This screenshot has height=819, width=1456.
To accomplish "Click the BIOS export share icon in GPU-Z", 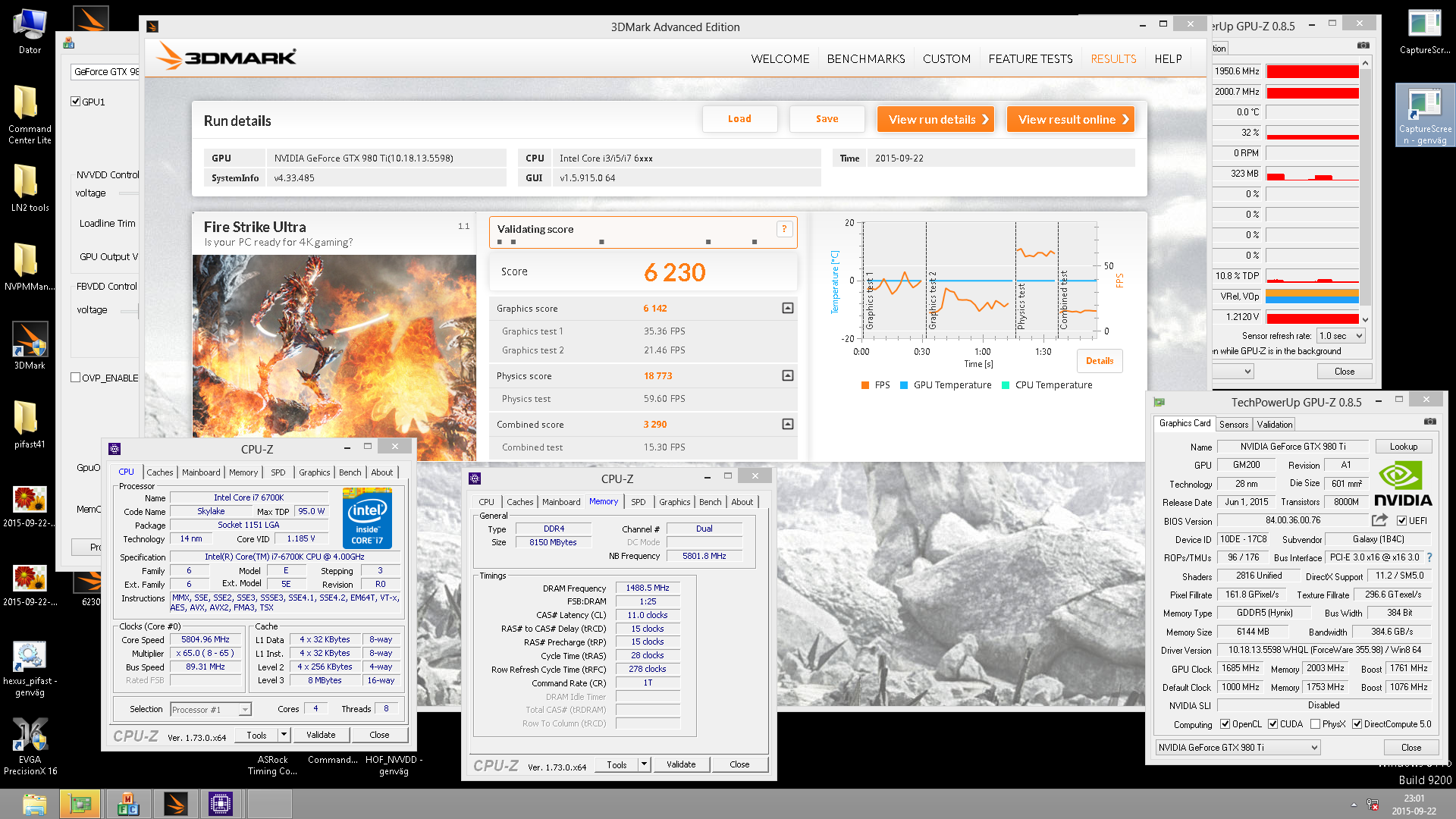I will (x=1379, y=520).
